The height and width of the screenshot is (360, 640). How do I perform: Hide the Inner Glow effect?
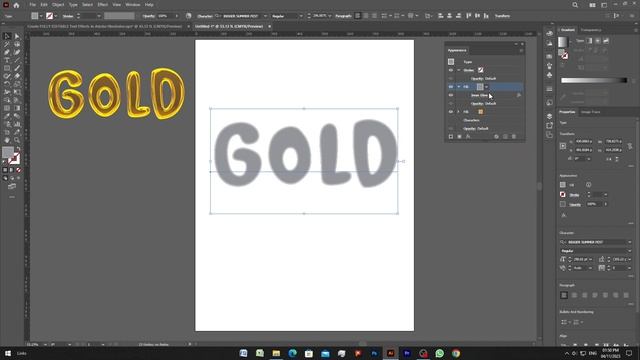coord(451,95)
